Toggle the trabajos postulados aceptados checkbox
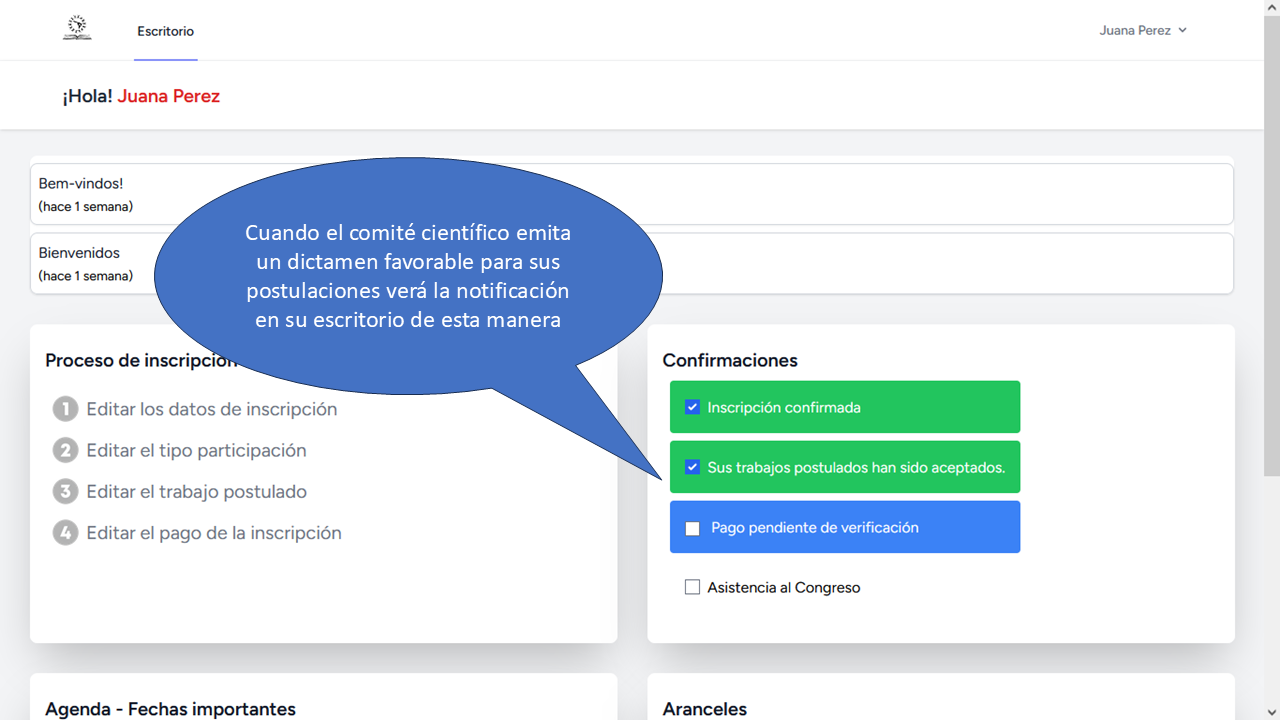The width and height of the screenshot is (1280, 720). tap(692, 467)
